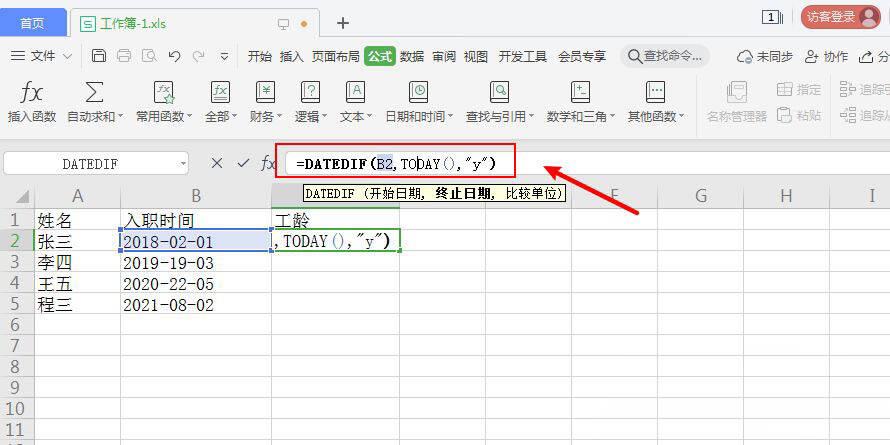The height and width of the screenshot is (445, 890).
Task: Click the 粘贴 button in ribbon
Action: (x=799, y=115)
